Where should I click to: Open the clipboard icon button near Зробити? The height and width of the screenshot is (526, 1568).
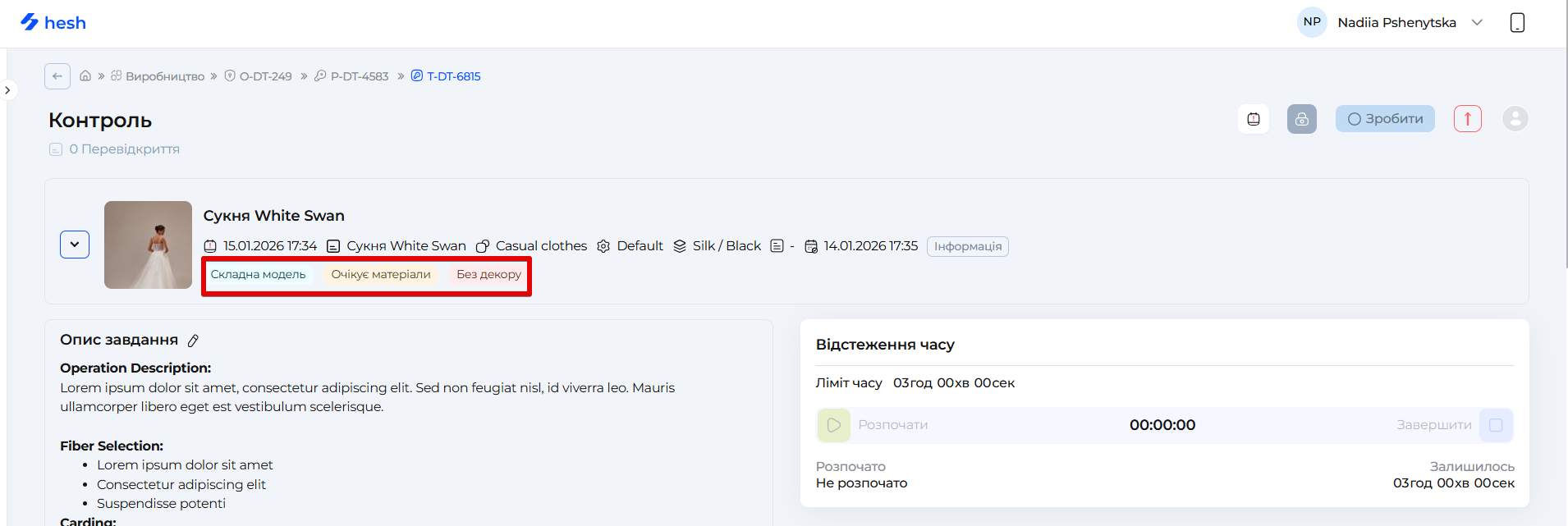pos(1253,119)
